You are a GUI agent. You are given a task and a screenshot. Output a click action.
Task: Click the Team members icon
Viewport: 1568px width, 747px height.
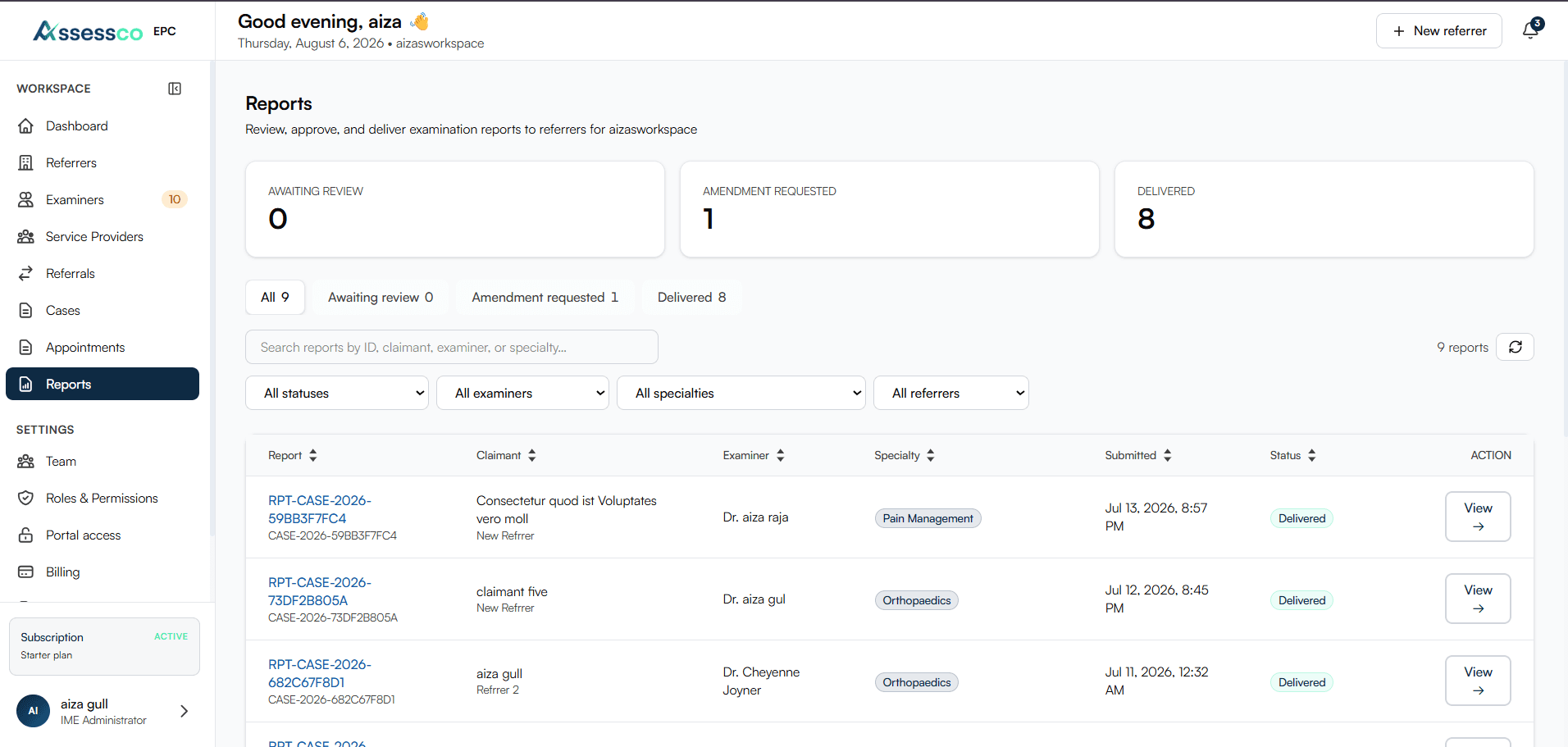26,461
